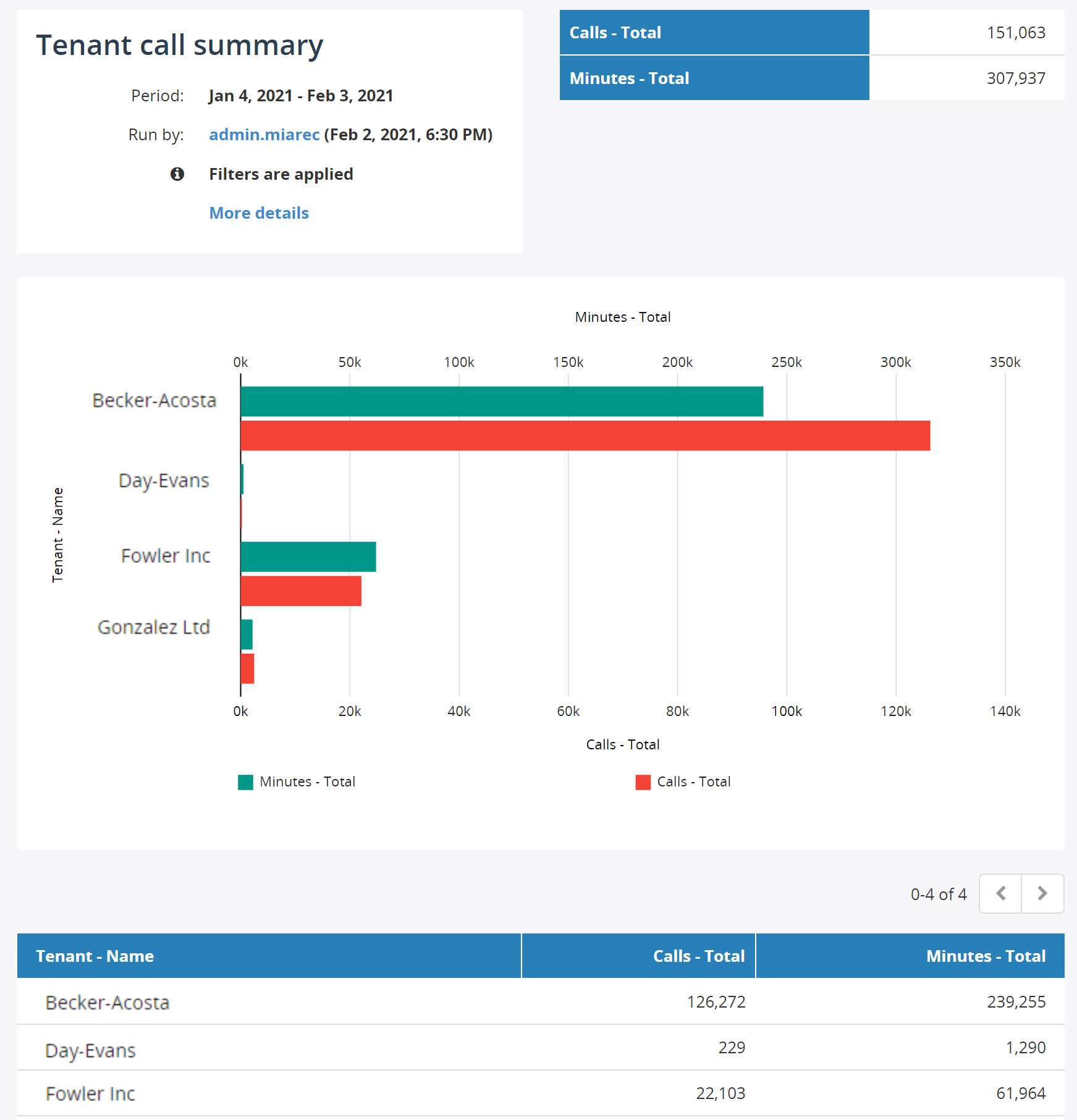
Task: Toggle Calls - Total legend series
Action: click(683, 782)
